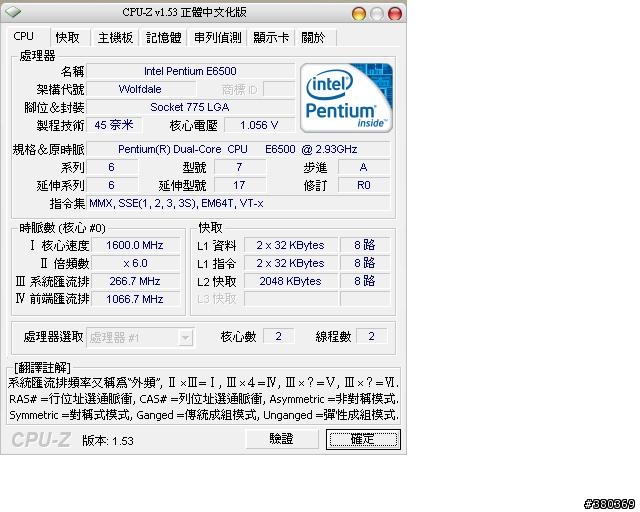The image size is (640, 512).
Task: Click the L1 指令 2 x 32 KBytes value
Action: [x=291, y=263]
